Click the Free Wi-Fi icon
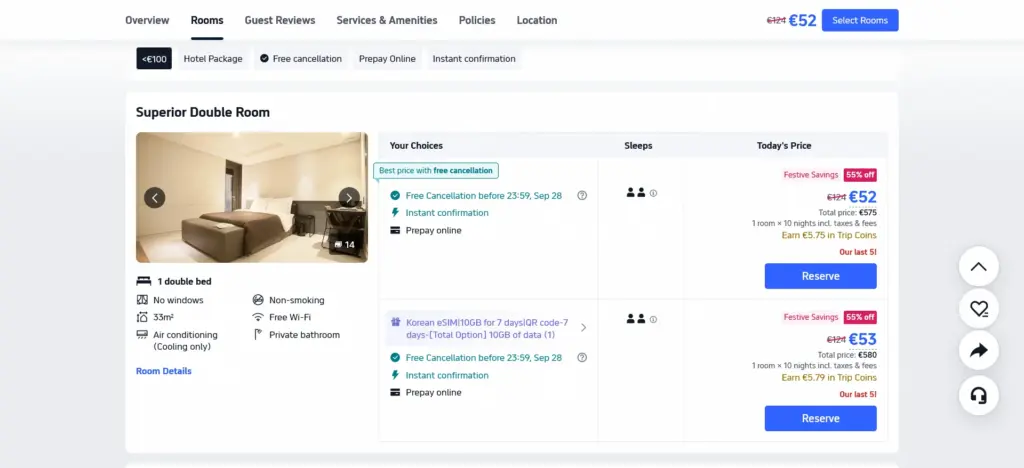Image resolution: width=1024 pixels, height=468 pixels. point(258,317)
